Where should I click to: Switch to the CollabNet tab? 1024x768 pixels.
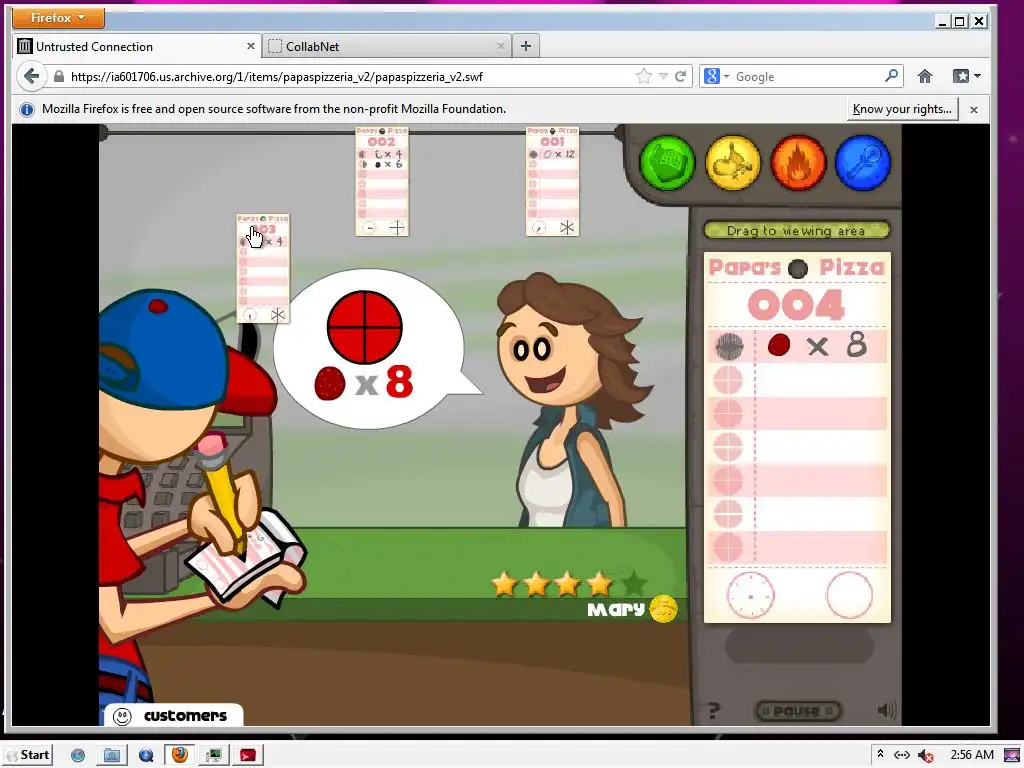point(387,46)
